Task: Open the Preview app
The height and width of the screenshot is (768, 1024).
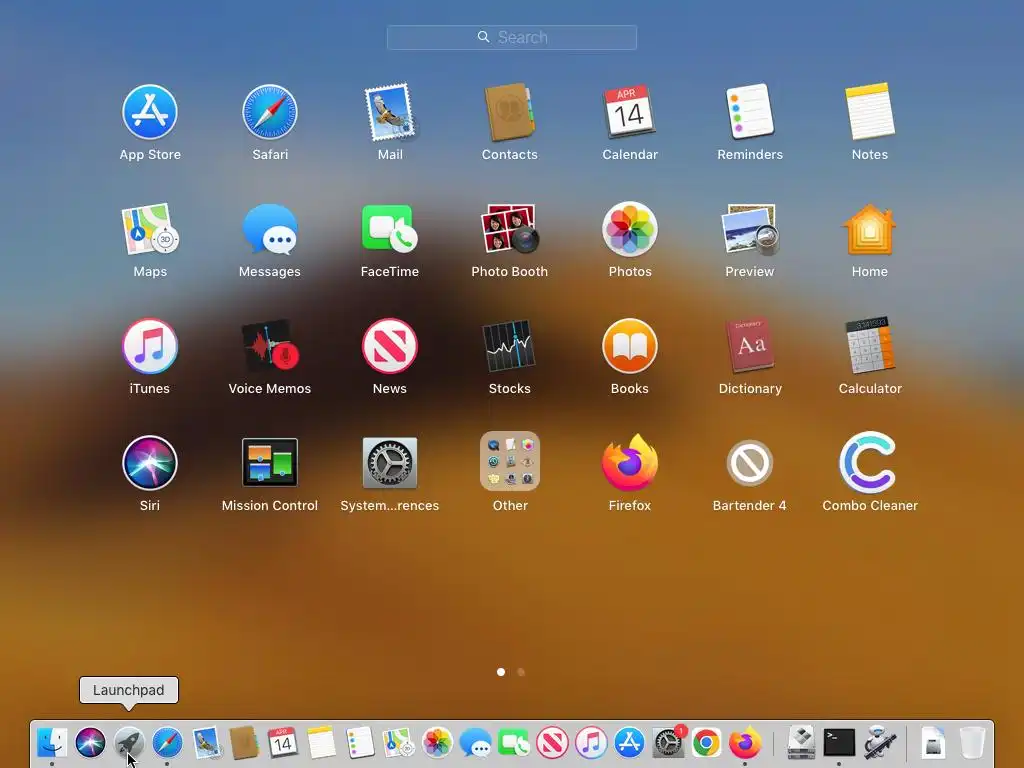Action: pyautogui.click(x=750, y=229)
